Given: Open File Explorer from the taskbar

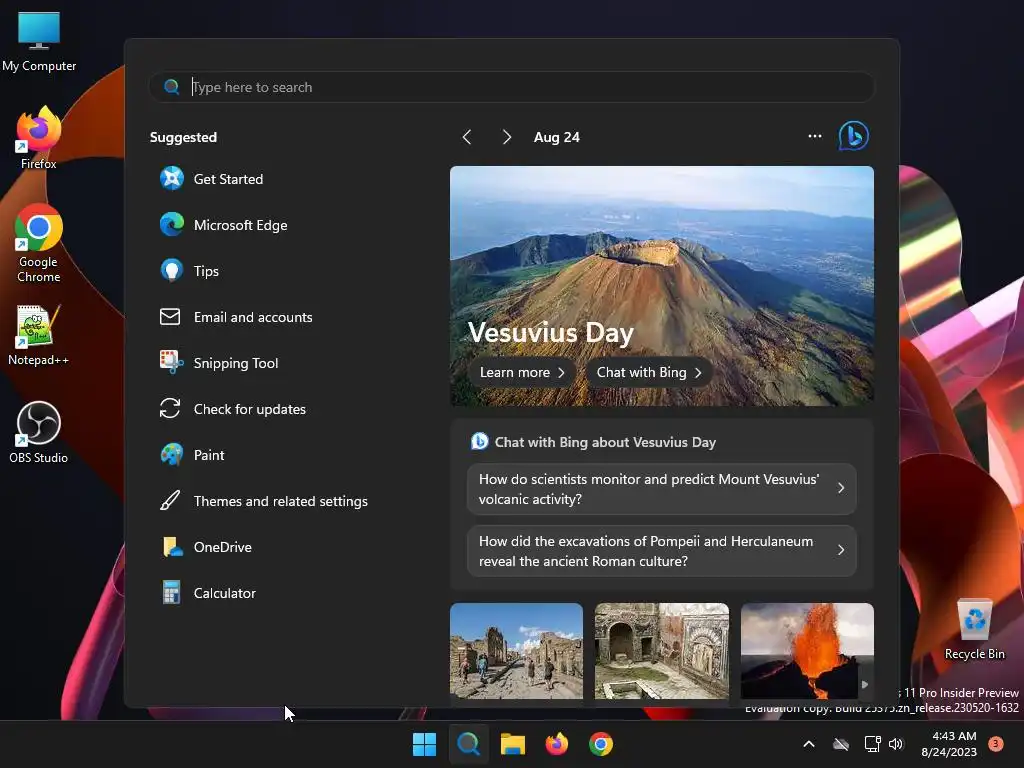Looking at the screenshot, I should coord(513,744).
